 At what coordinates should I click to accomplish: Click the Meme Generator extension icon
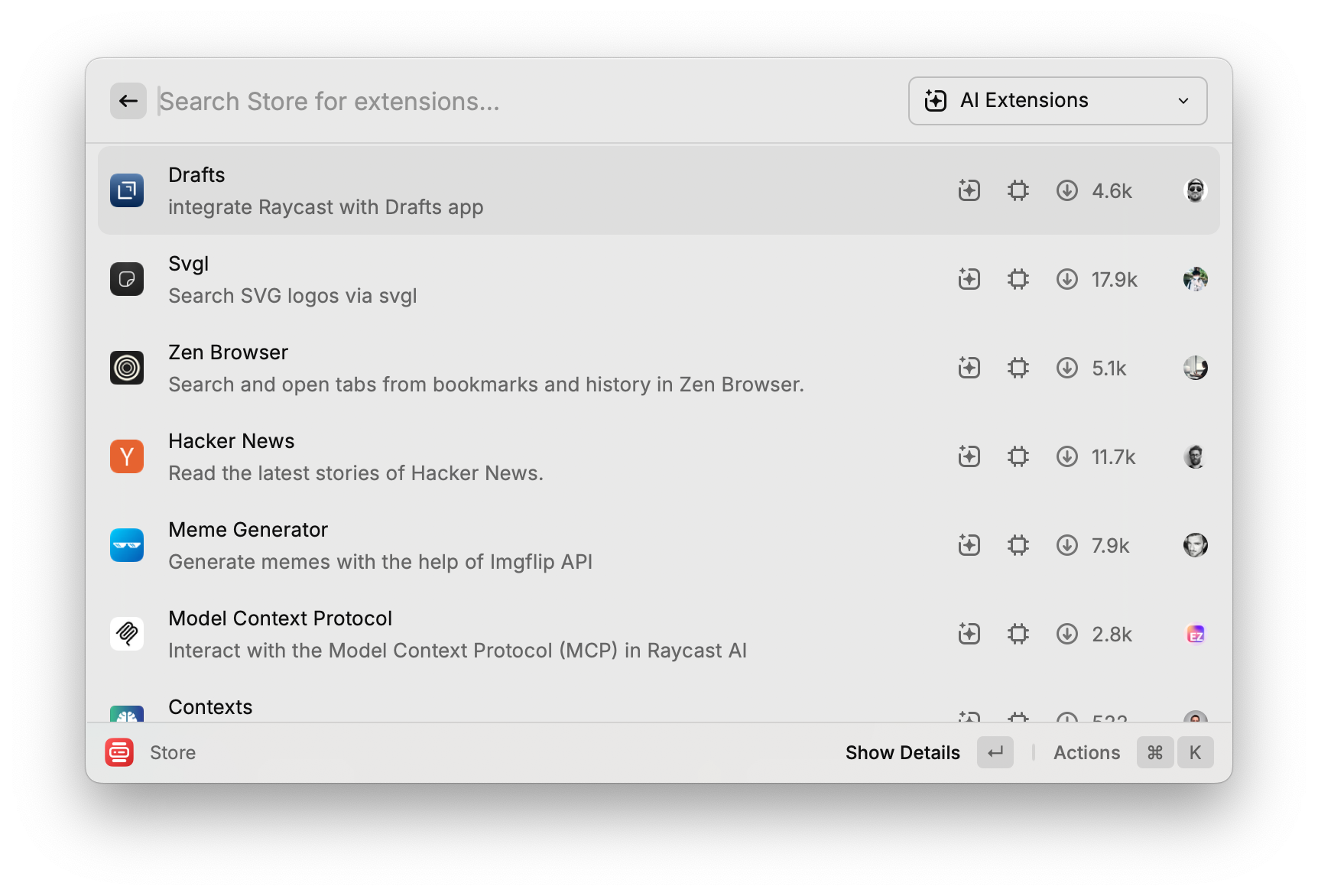pyautogui.click(x=127, y=545)
